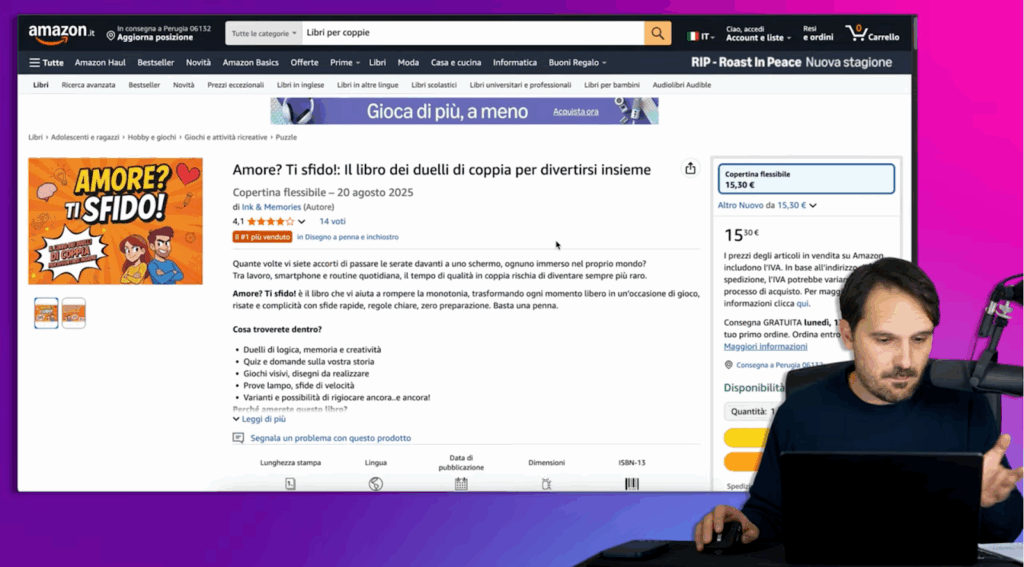The width and height of the screenshot is (1024, 567).
Task: Open the Carrello cart icon
Action: [x=872, y=33]
